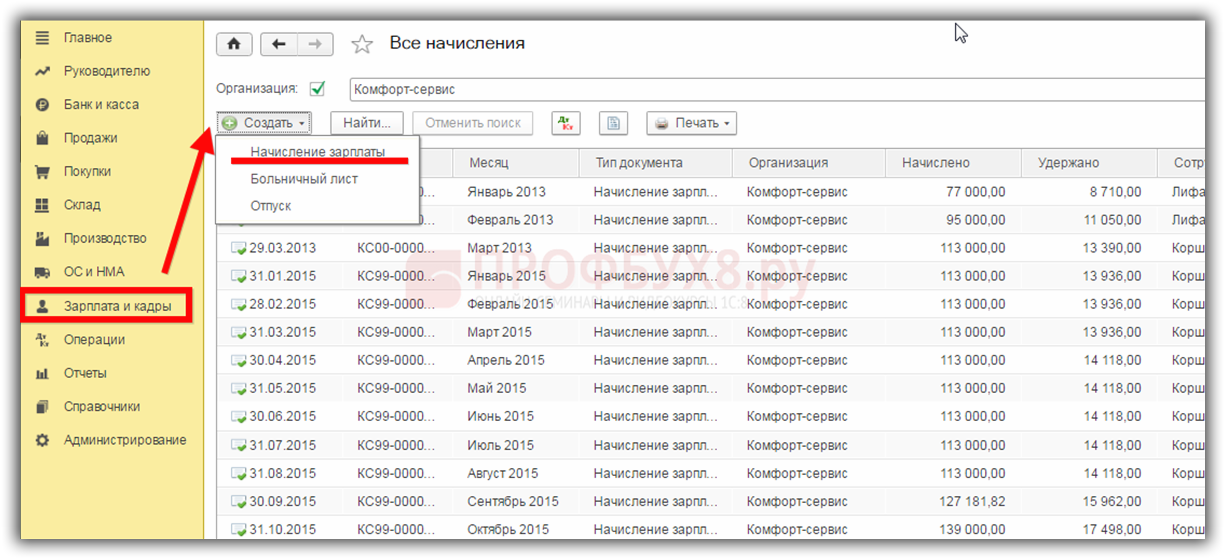Open the Печать dropdown menu
The height and width of the screenshot is (559, 1225).
coord(691,123)
